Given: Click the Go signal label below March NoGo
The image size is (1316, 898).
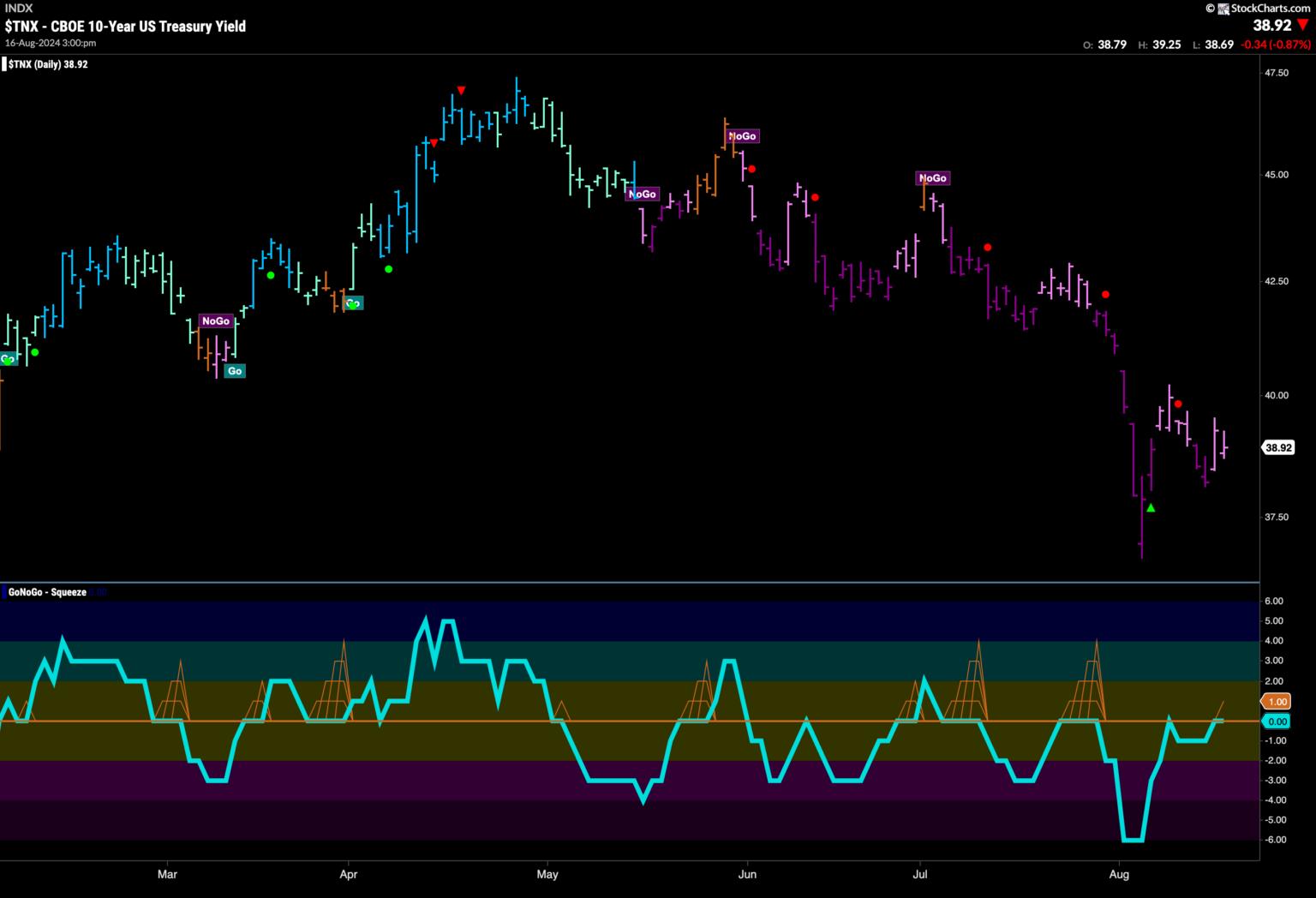Looking at the screenshot, I should pyautogui.click(x=234, y=371).
